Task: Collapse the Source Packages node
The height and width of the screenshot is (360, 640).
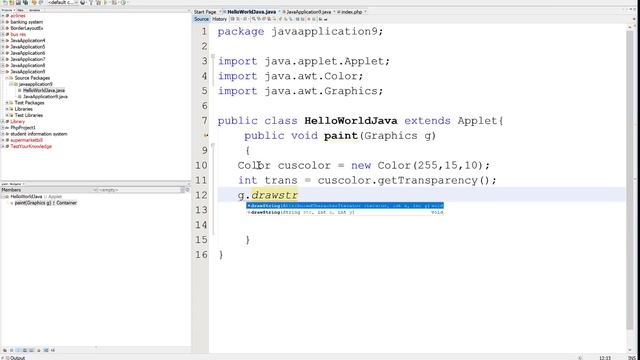Action: click(x=7, y=78)
